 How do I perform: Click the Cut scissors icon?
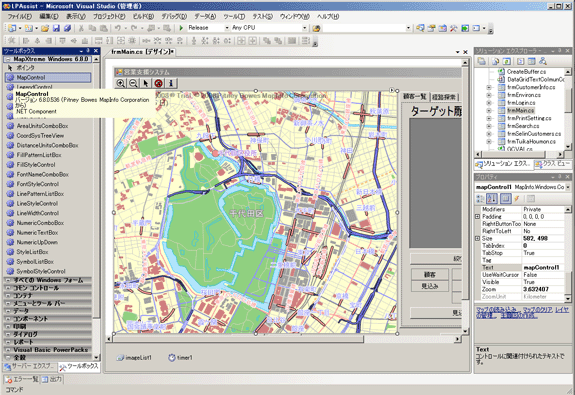pos(81,28)
